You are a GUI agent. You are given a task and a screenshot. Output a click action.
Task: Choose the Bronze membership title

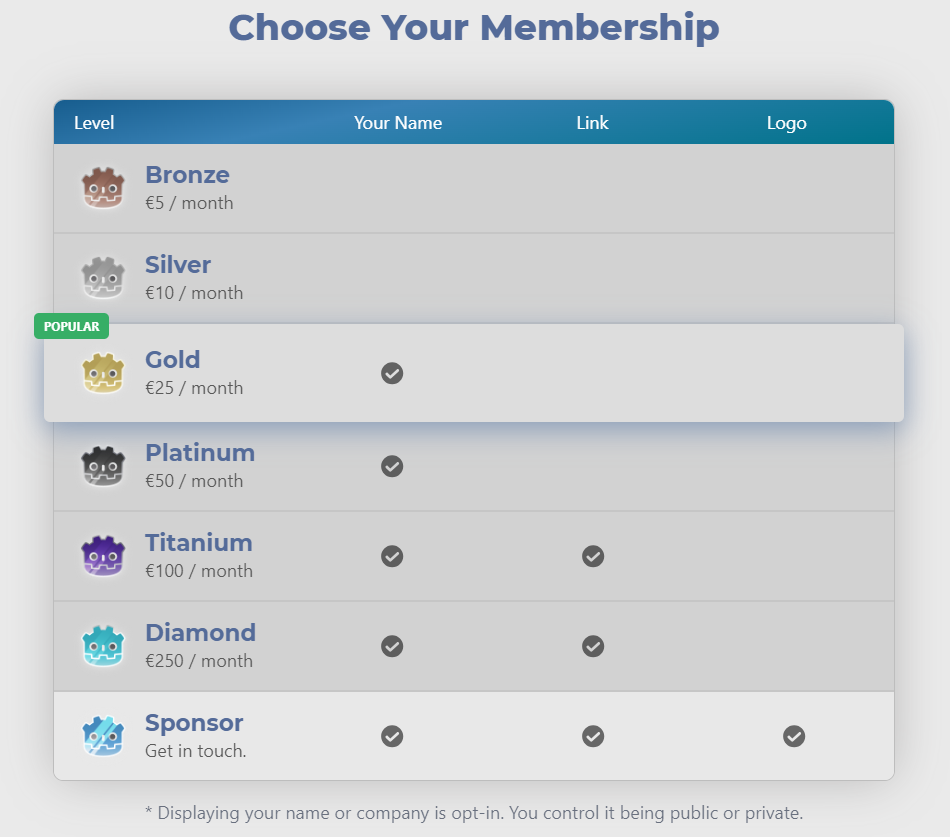187,175
